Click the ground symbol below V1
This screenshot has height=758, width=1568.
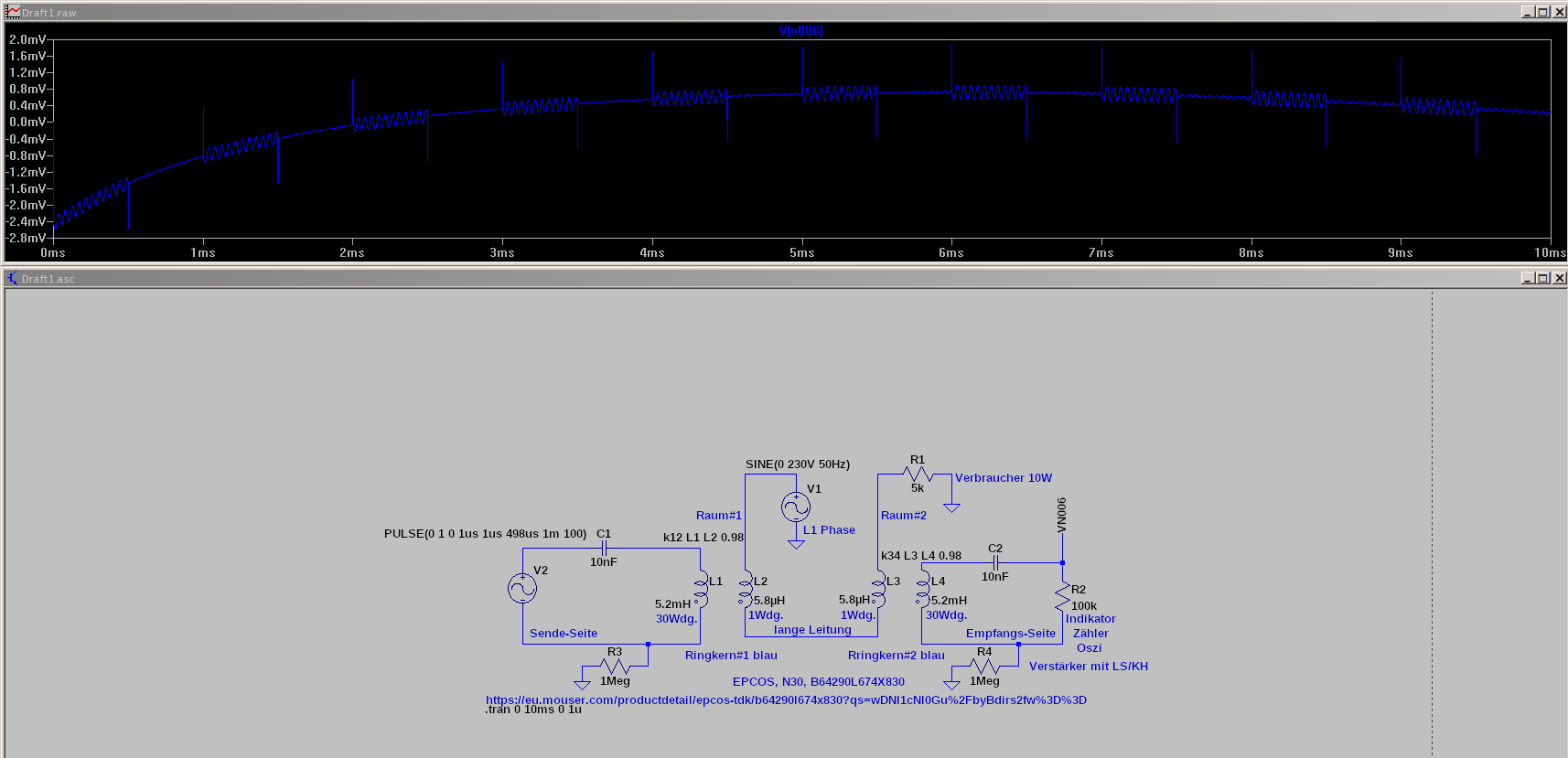[x=796, y=544]
